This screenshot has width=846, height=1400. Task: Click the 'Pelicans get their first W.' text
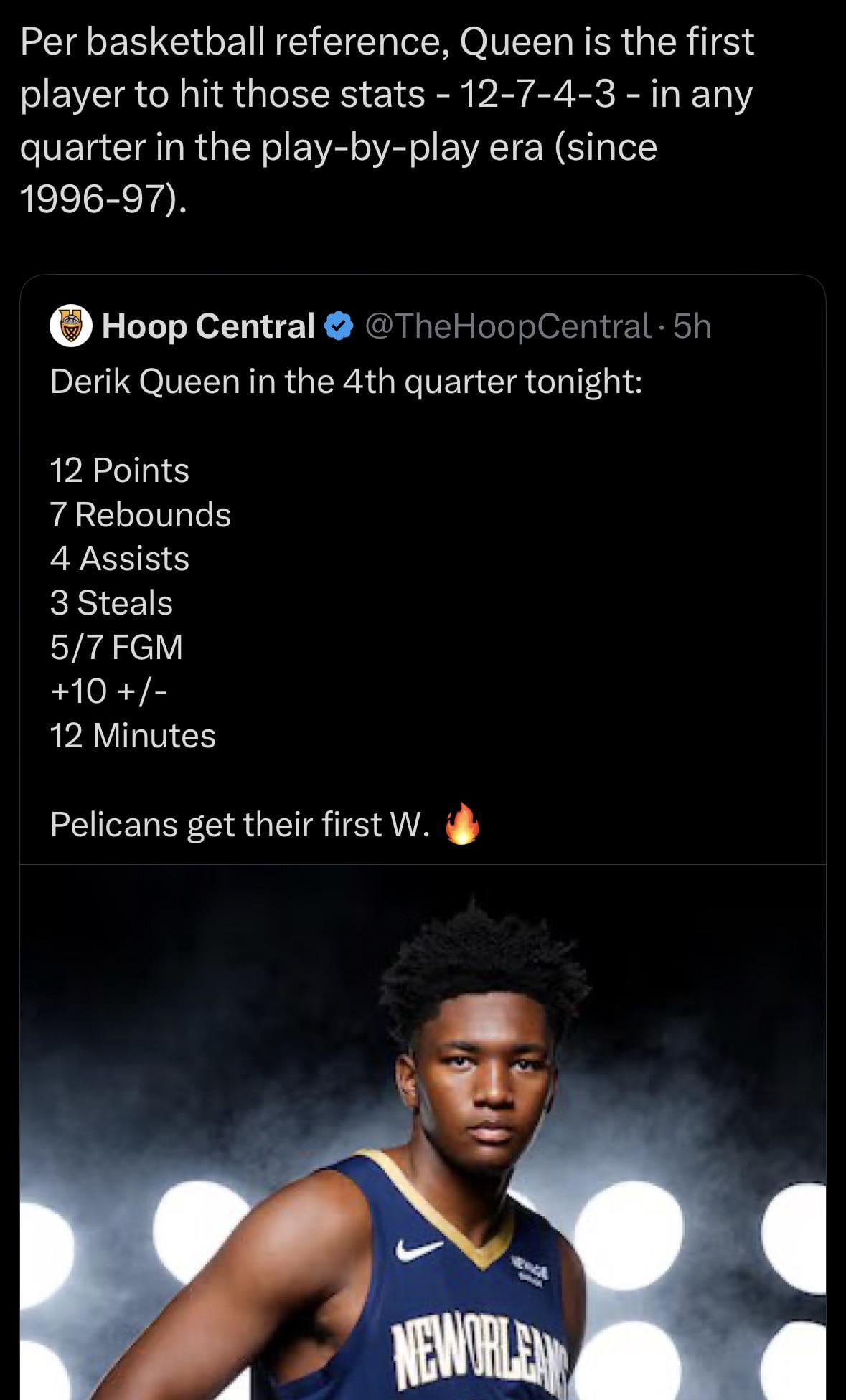pyautogui.click(x=240, y=825)
